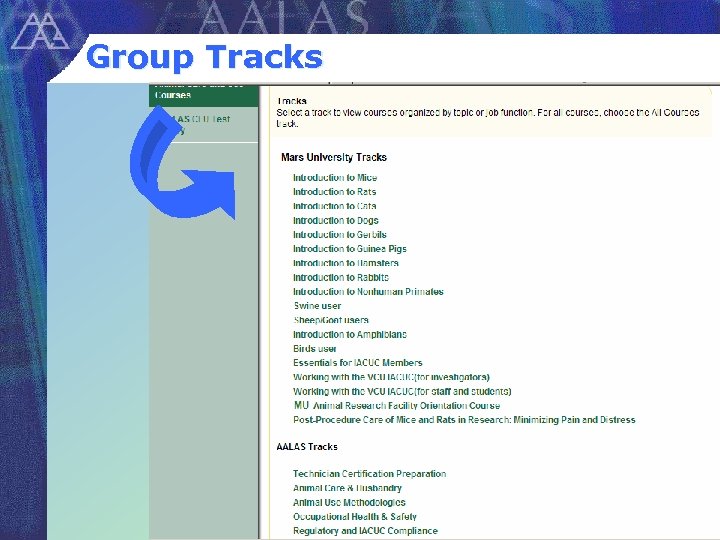720x540 pixels.
Task: Open Working with VCU IACUC for investigators
Action: coord(391,377)
